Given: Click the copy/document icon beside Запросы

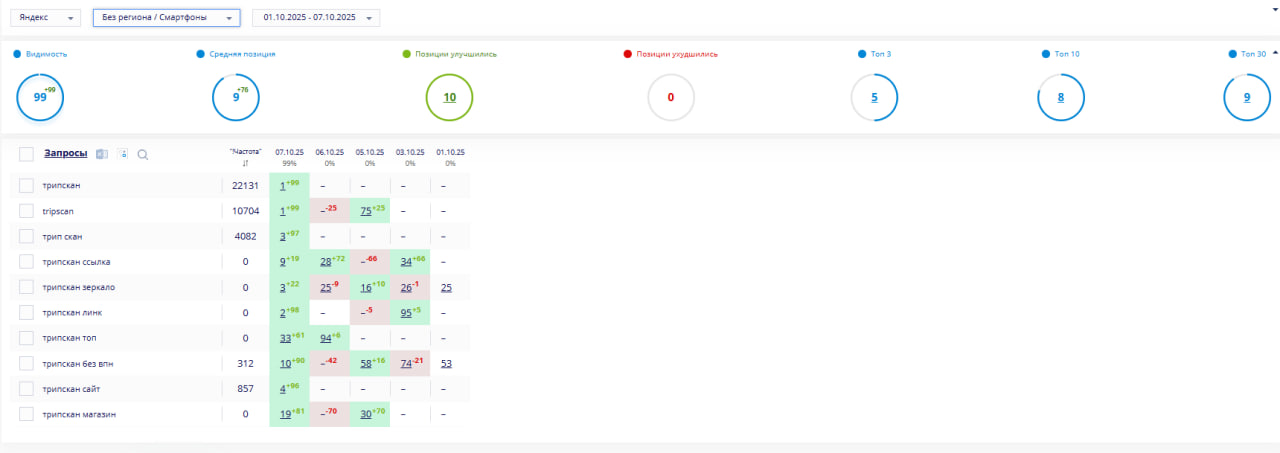Looking at the screenshot, I should [x=122, y=154].
